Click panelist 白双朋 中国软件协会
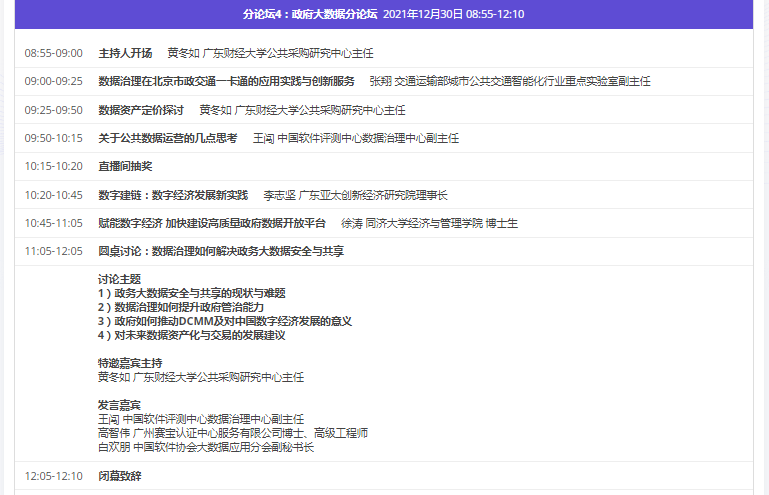Viewport: 769px width, 495px height. click(x=205, y=447)
